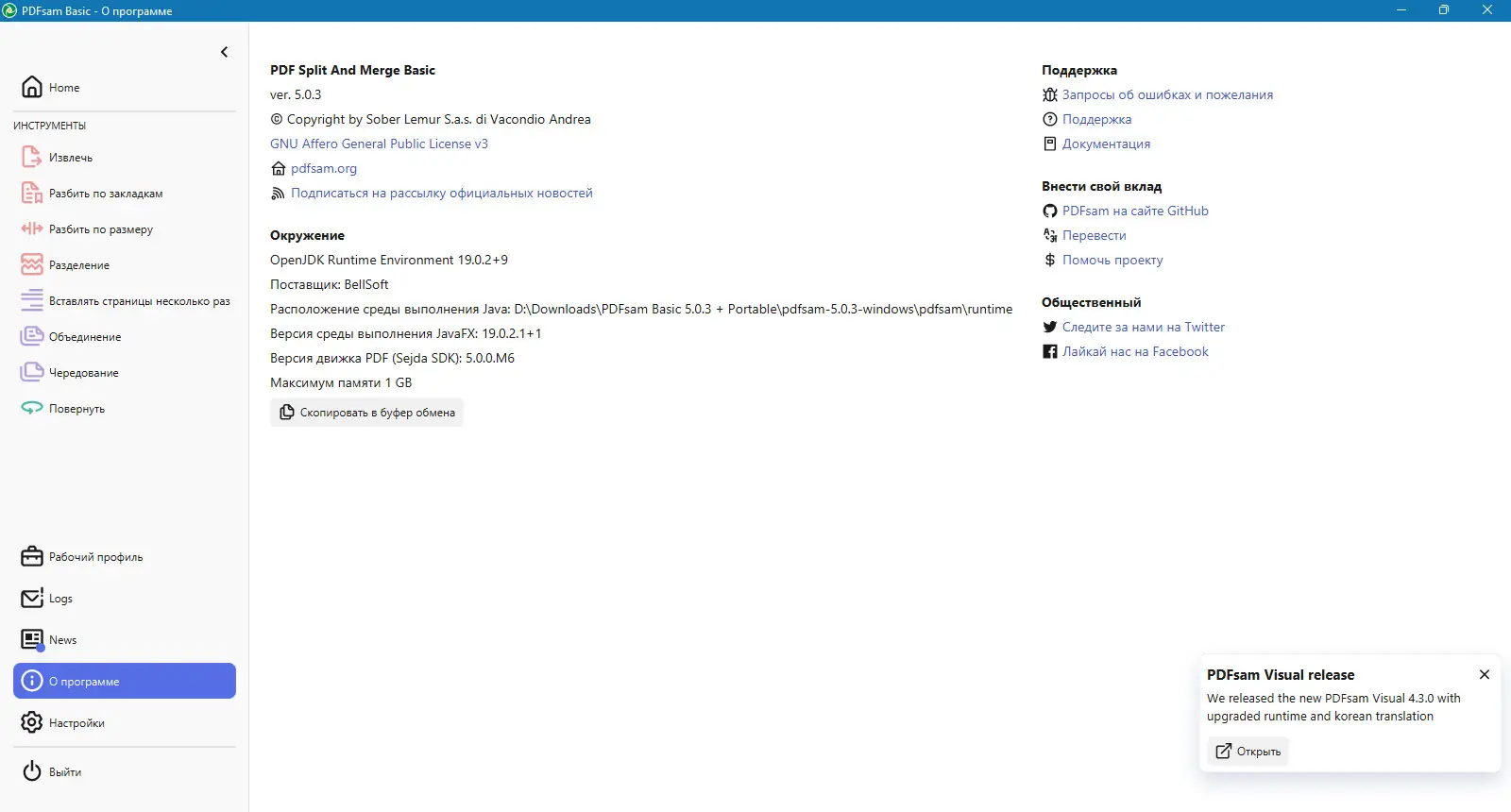Click the Home house icon
The image size is (1511, 812).
point(32,87)
